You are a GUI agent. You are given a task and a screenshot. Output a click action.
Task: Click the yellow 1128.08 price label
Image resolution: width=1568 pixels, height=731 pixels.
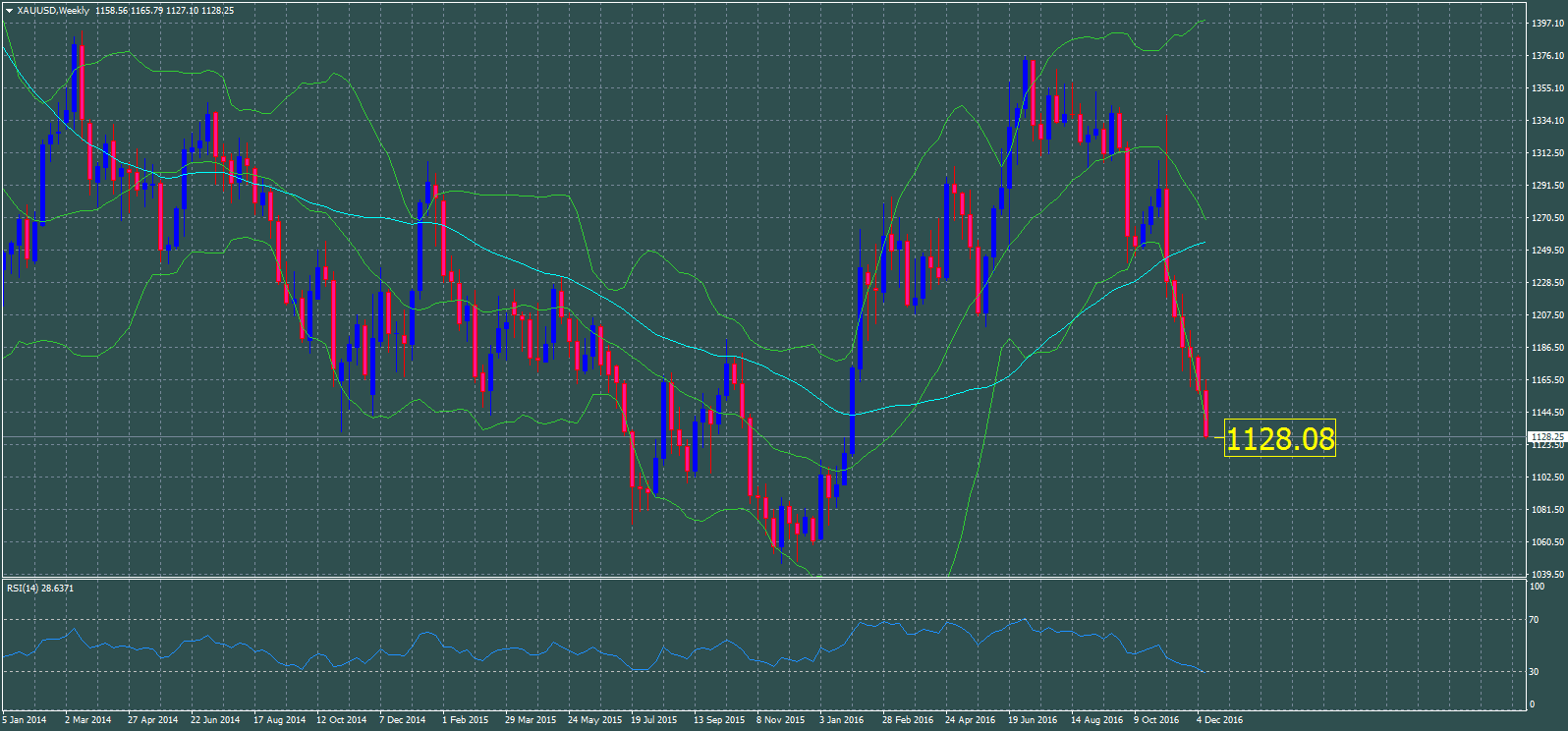tap(1280, 439)
